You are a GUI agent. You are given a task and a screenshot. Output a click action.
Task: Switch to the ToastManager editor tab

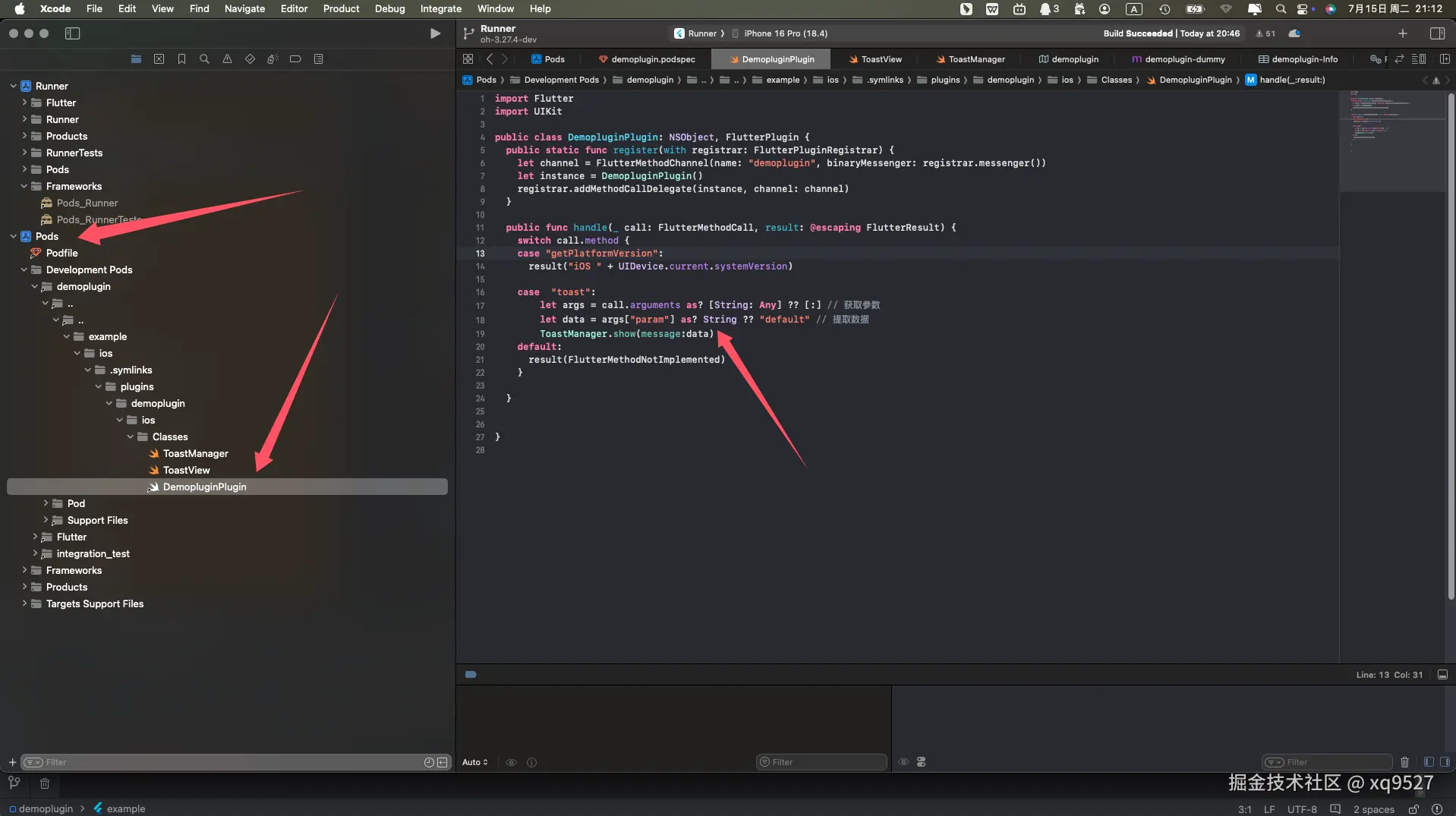[969, 59]
